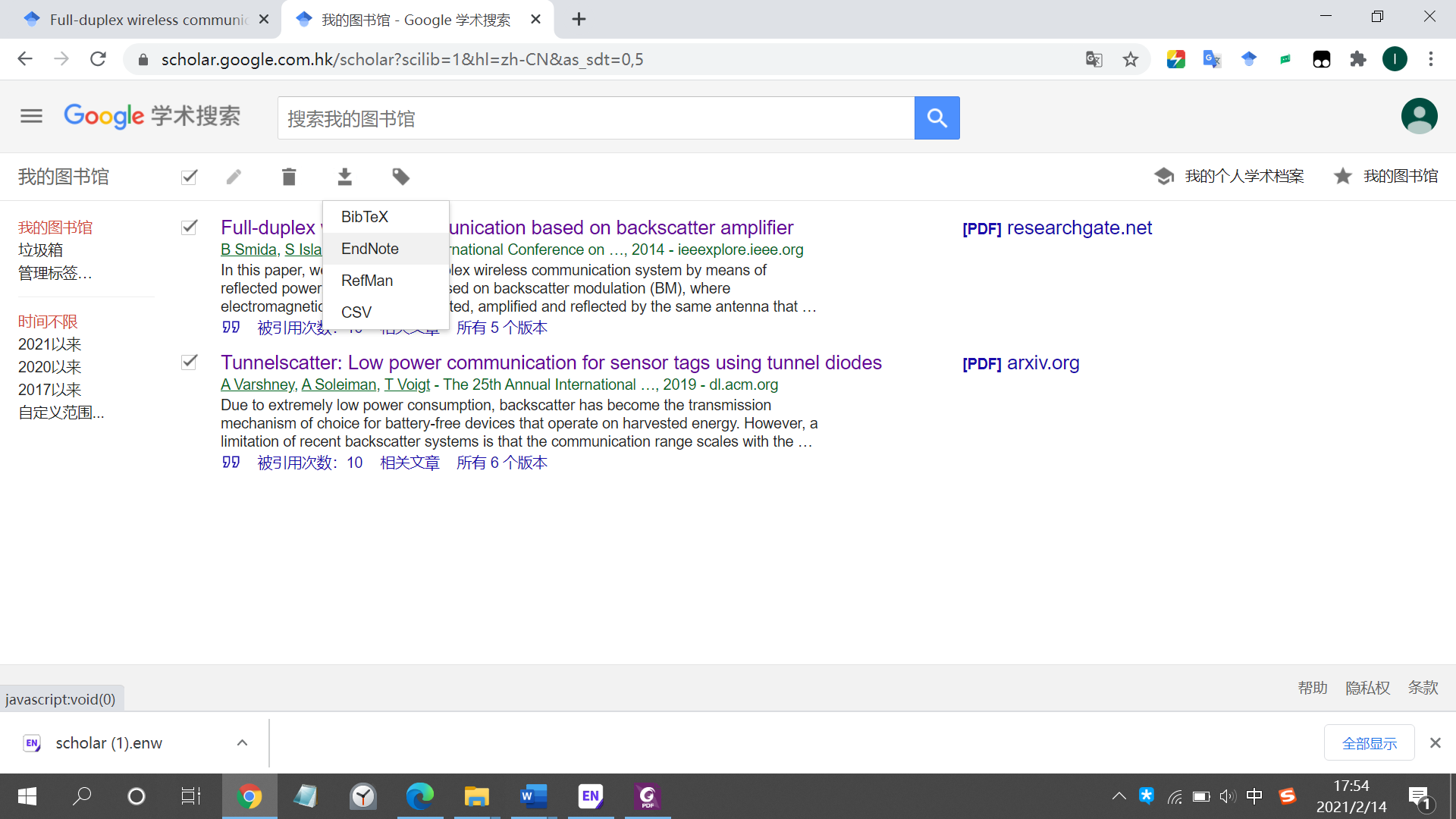Click the delete trash icon in library toolbar
1456x819 pixels.
pos(288,177)
